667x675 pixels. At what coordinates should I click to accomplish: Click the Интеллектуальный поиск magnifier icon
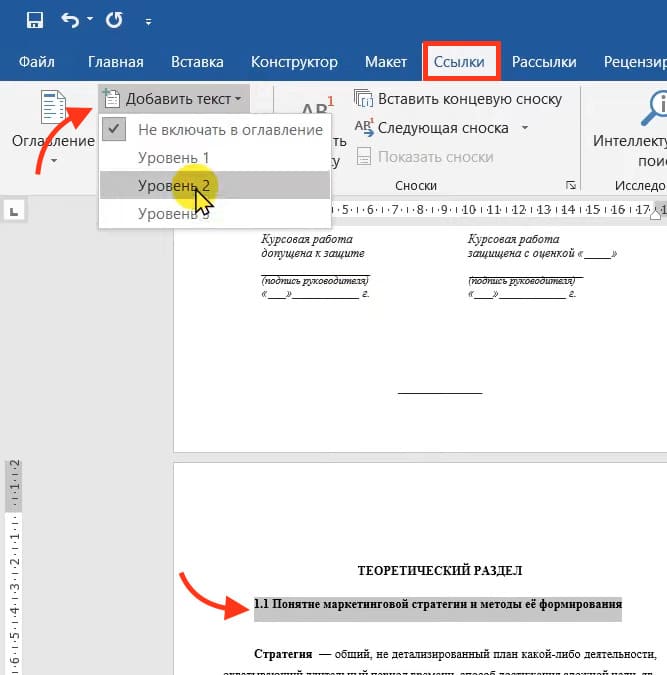pos(654,108)
